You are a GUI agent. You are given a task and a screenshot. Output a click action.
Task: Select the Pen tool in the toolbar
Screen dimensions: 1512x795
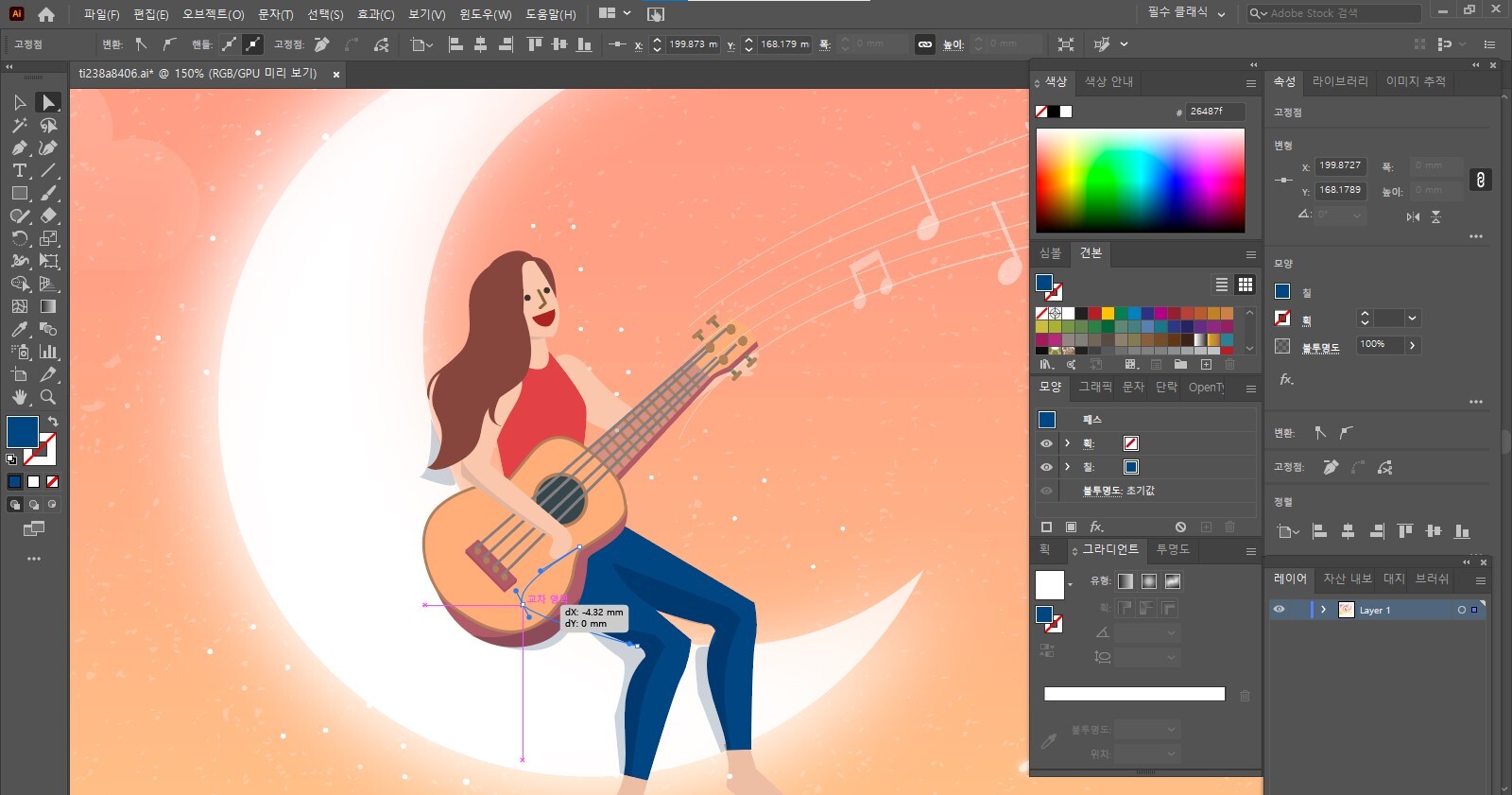(19, 147)
